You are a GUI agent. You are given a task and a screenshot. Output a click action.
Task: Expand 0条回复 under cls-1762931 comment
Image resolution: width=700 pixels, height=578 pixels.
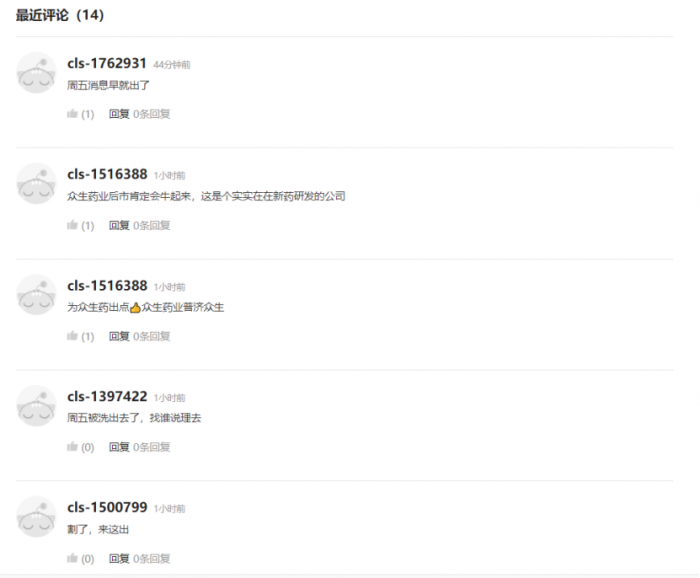coord(152,114)
